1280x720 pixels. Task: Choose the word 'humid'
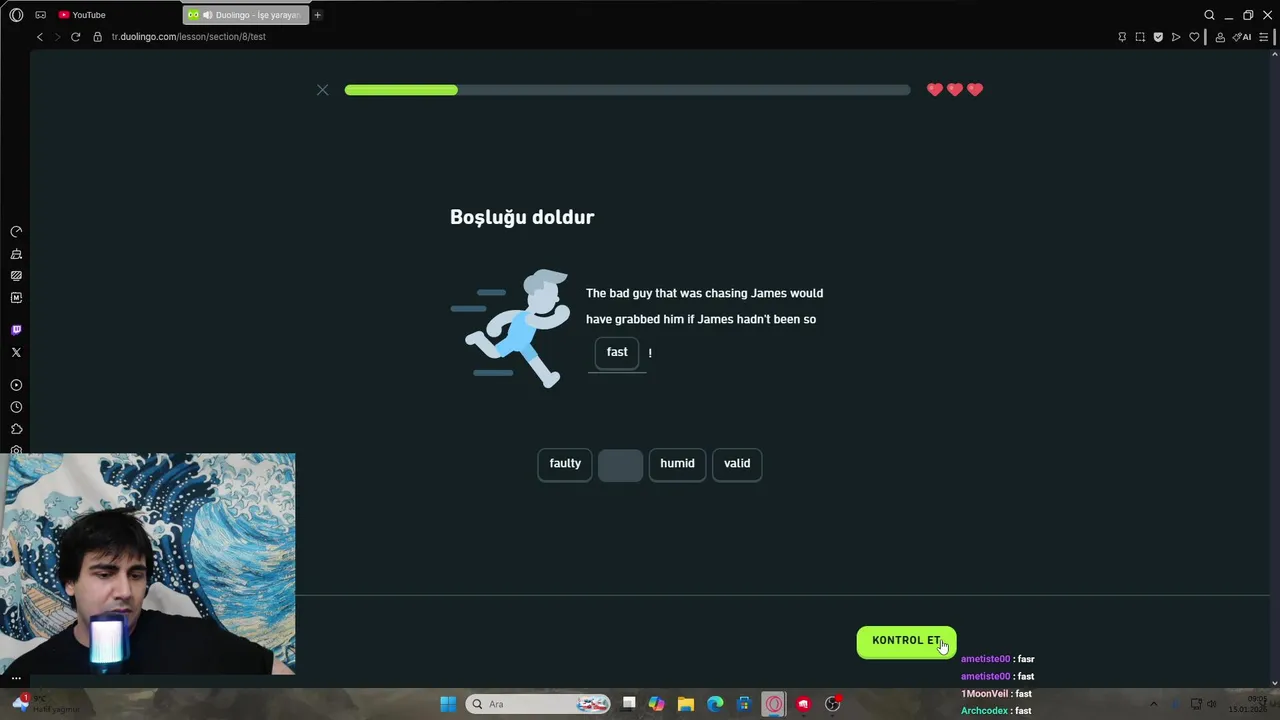pyautogui.click(x=677, y=464)
